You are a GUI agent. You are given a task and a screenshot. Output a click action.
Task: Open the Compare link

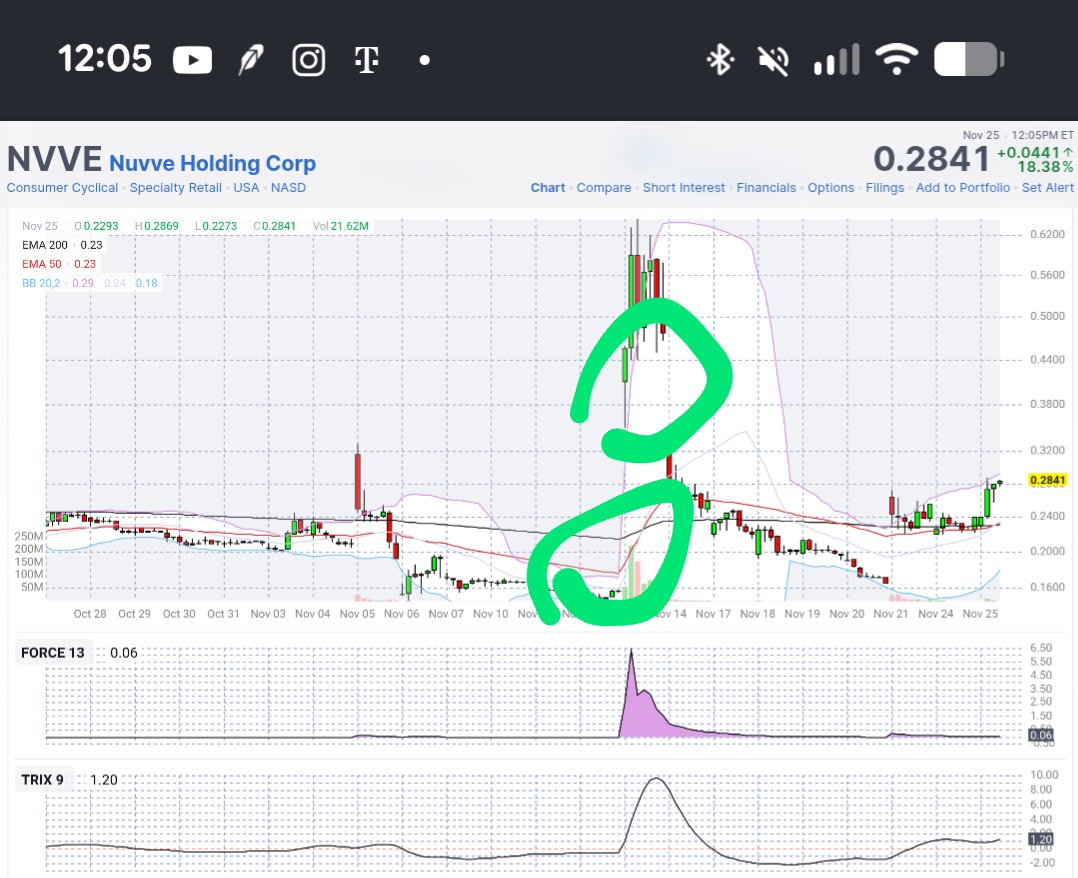[x=604, y=188]
